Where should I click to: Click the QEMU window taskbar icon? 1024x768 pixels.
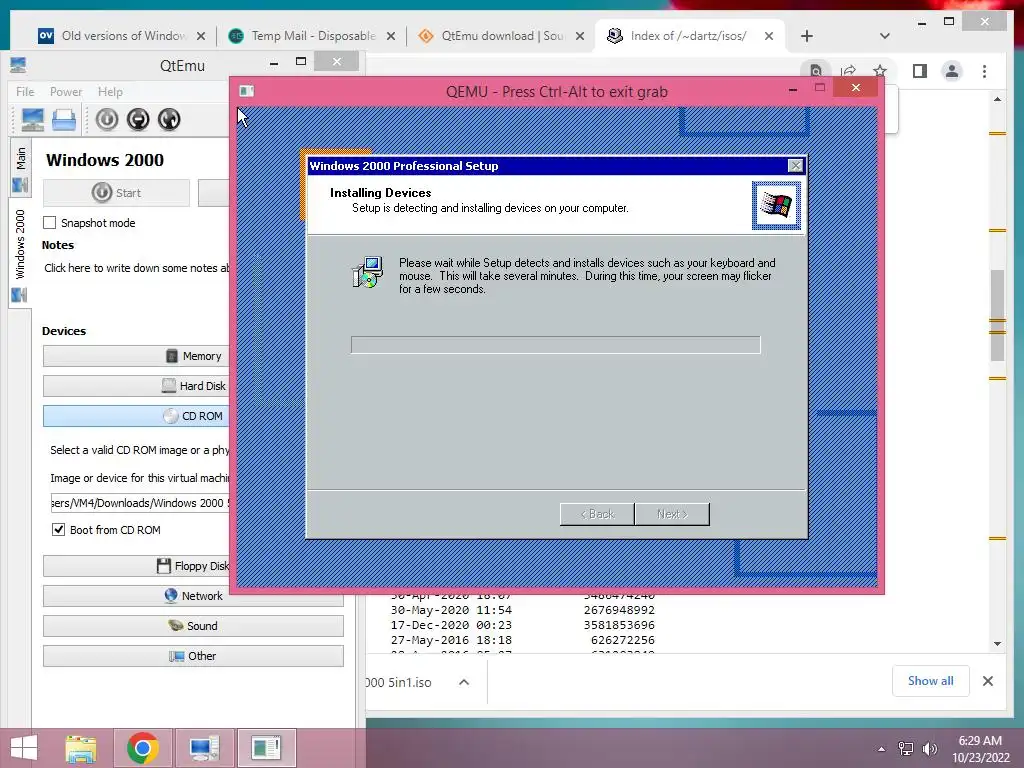tap(266, 748)
